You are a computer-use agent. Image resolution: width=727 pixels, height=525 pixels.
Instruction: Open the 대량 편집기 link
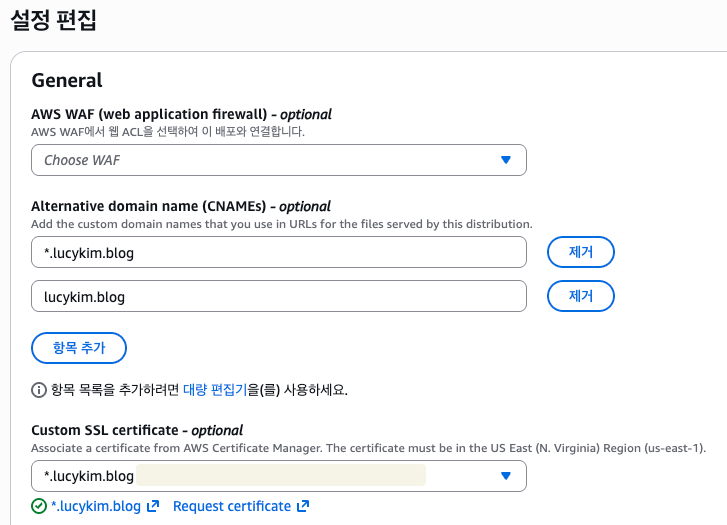click(x=213, y=389)
